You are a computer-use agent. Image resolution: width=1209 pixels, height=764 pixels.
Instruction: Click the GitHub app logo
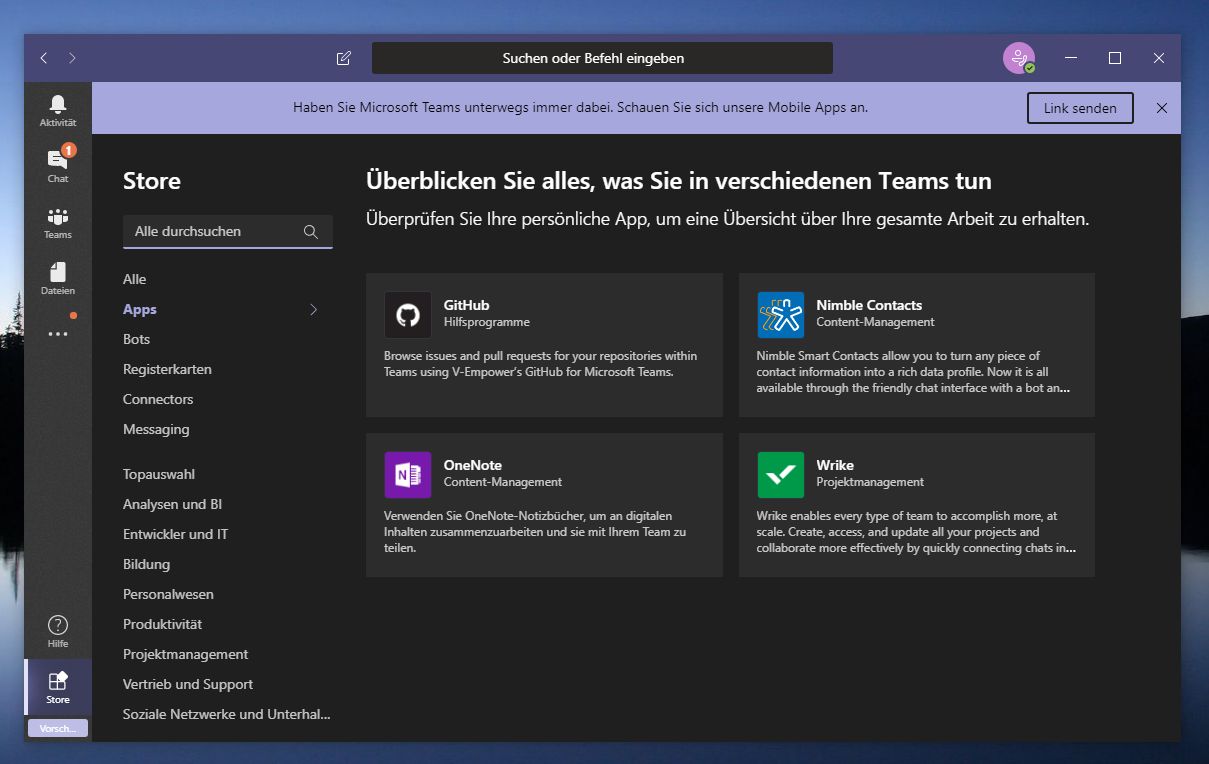pyautogui.click(x=408, y=315)
